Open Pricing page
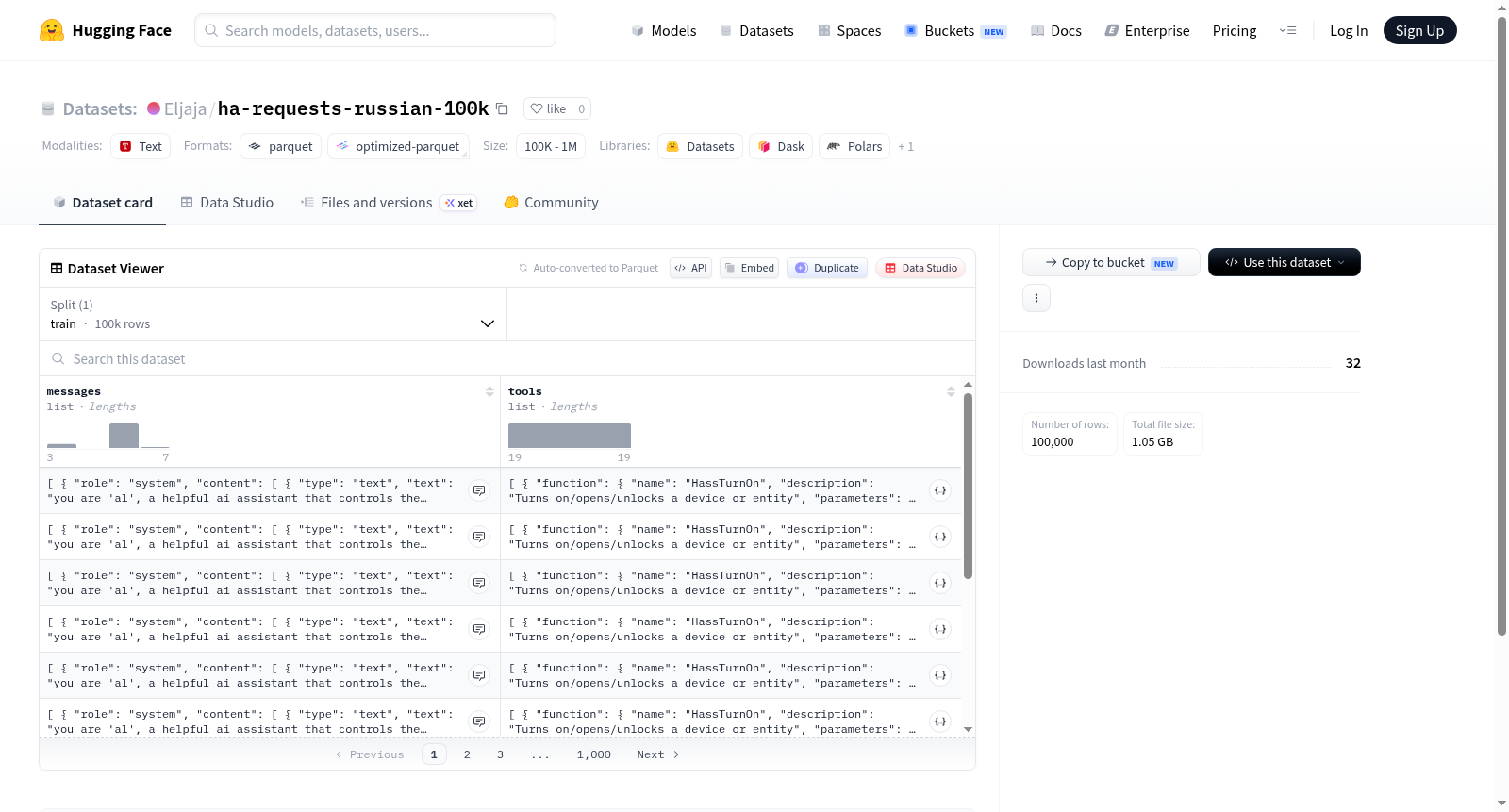This screenshot has width=1509, height=812. [x=1235, y=30]
